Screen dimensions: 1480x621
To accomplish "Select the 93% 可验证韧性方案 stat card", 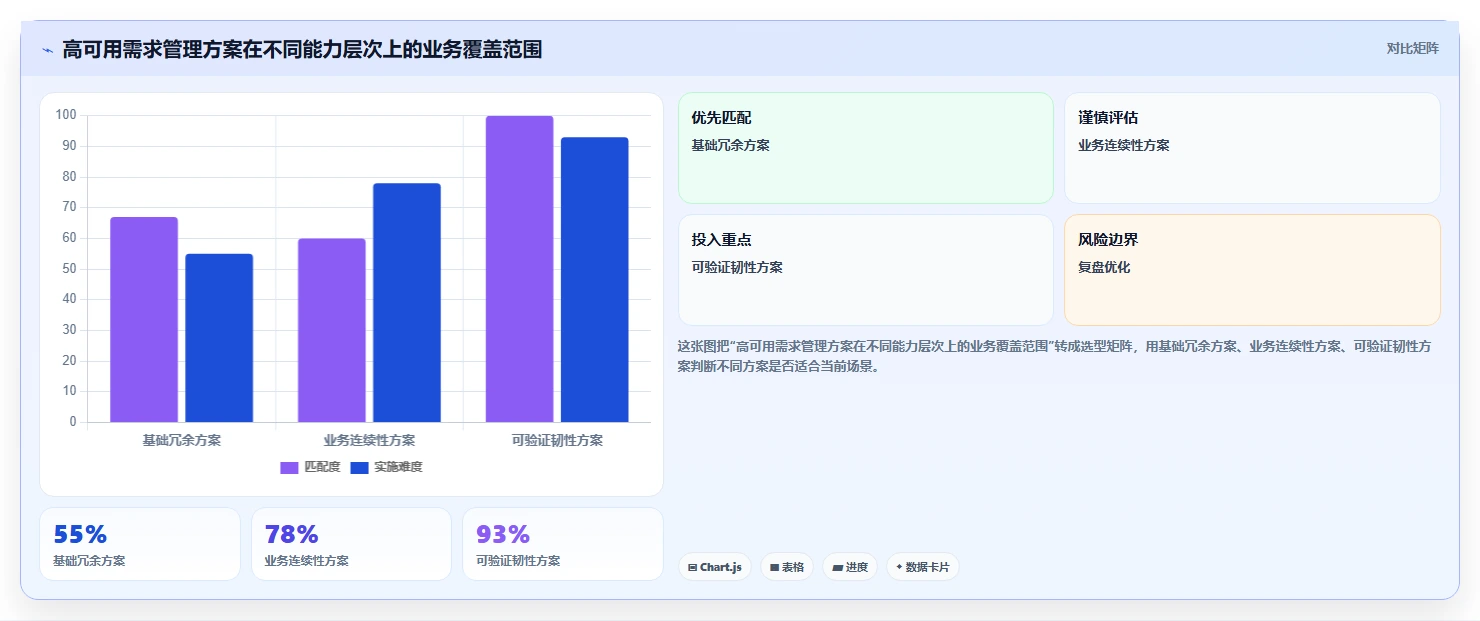I will [x=563, y=544].
